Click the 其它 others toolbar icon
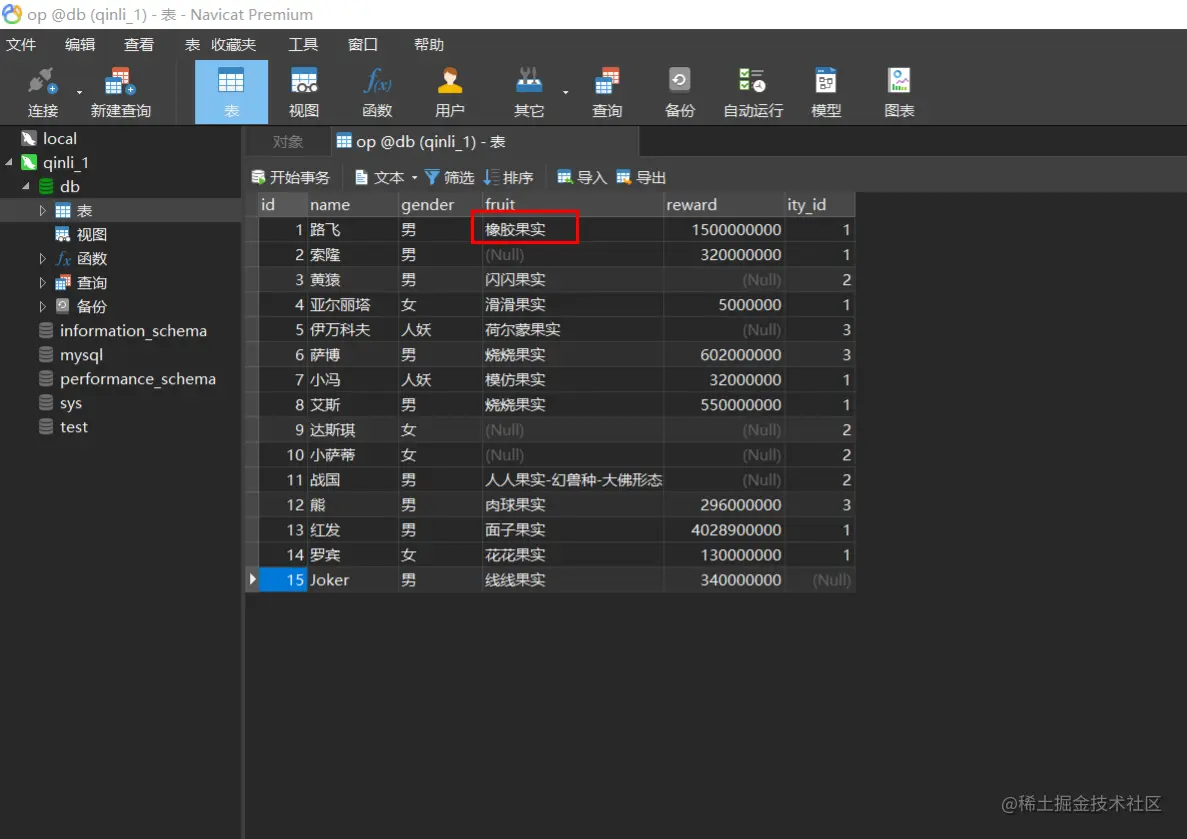This screenshot has height=839, width=1187. (x=528, y=92)
